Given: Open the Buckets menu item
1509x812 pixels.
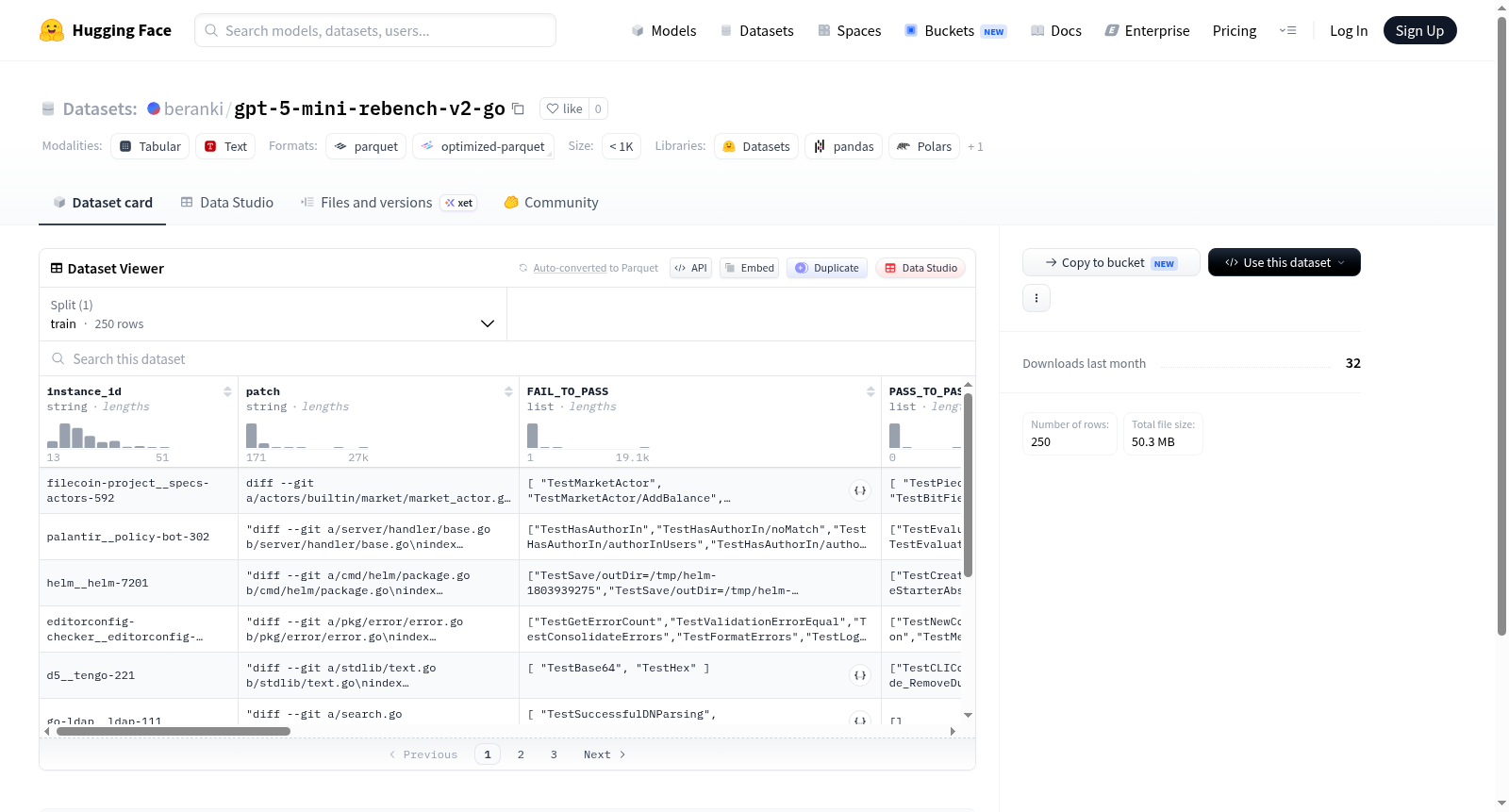Looking at the screenshot, I should click(955, 30).
